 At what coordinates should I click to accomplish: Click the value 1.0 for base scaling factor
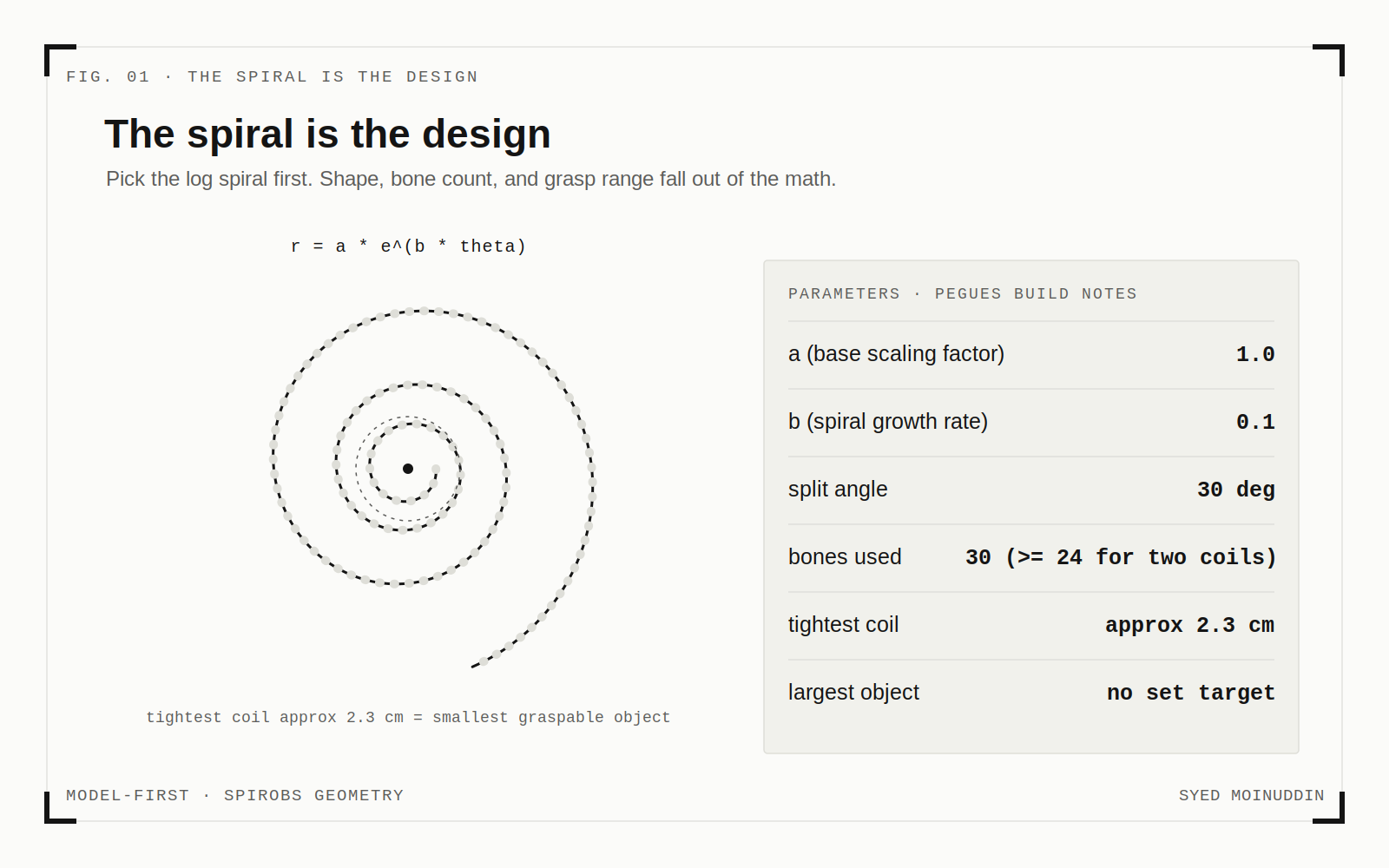tap(1255, 354)
